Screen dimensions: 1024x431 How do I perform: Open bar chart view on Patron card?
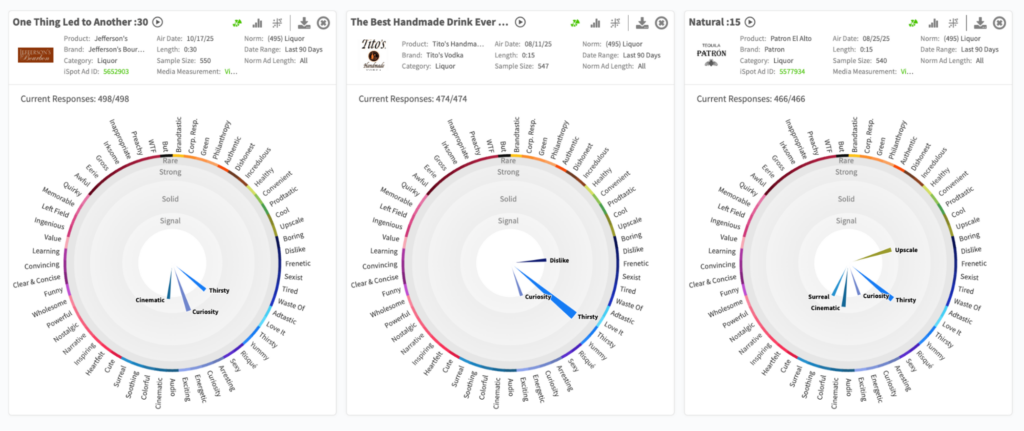tap(934, 23)
